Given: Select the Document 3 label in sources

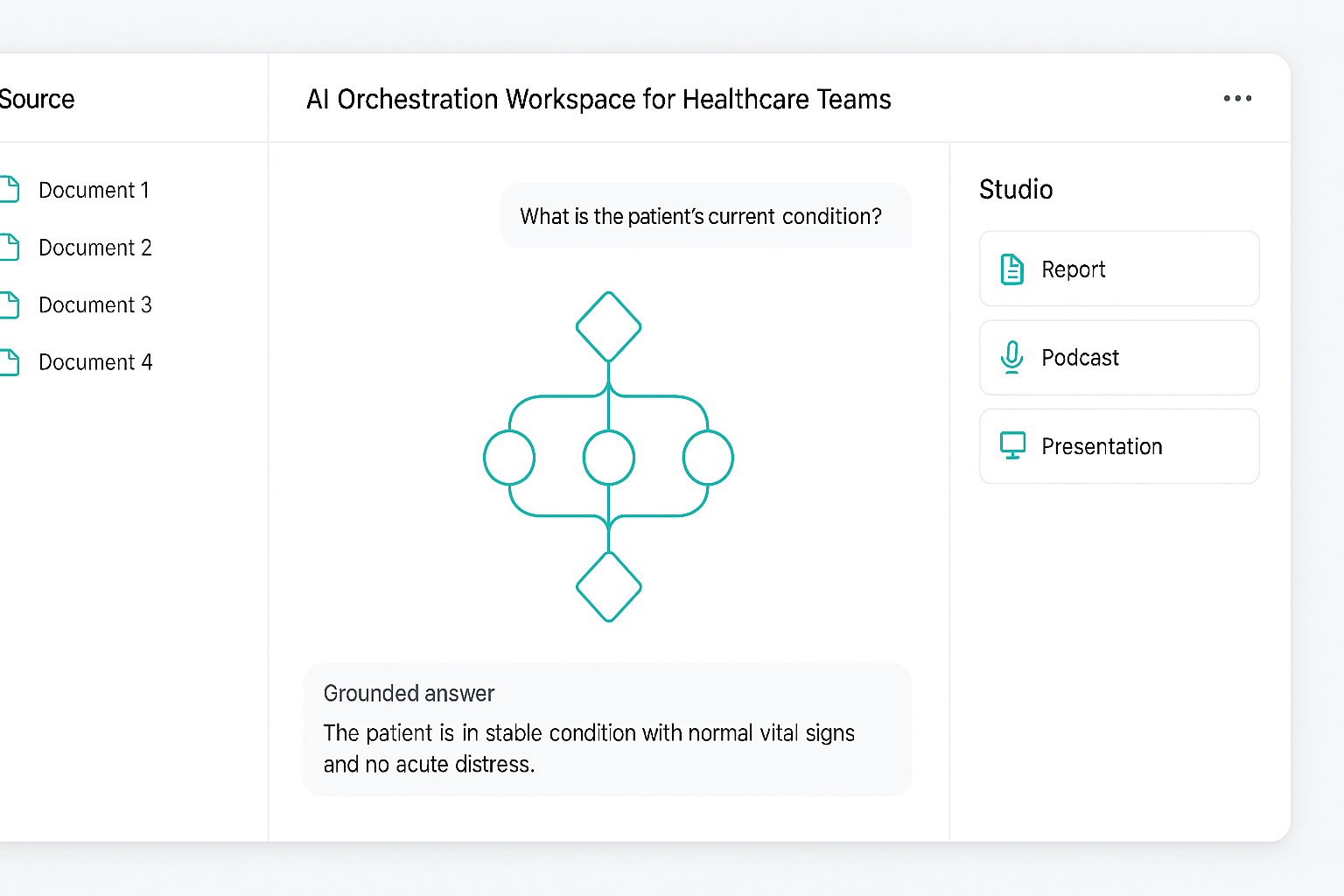Looking at the screenshot, I should [95, 304].
